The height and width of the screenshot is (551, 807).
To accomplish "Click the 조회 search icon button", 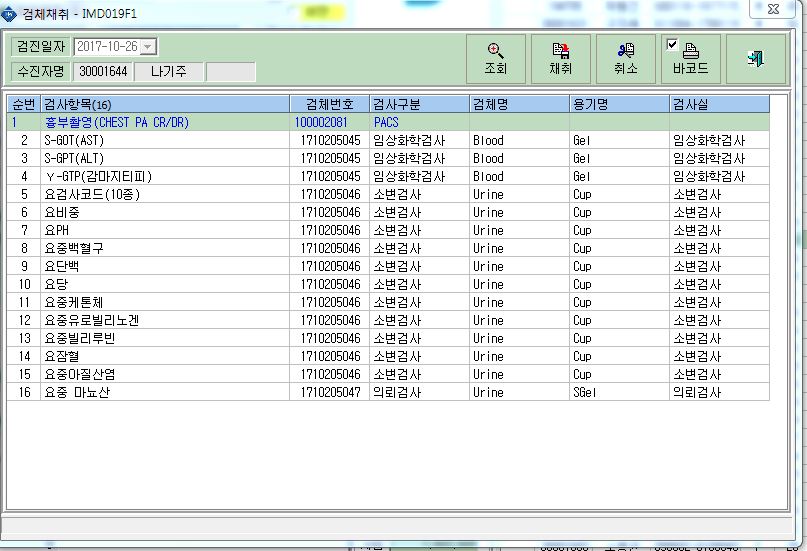I will [496, 59].
